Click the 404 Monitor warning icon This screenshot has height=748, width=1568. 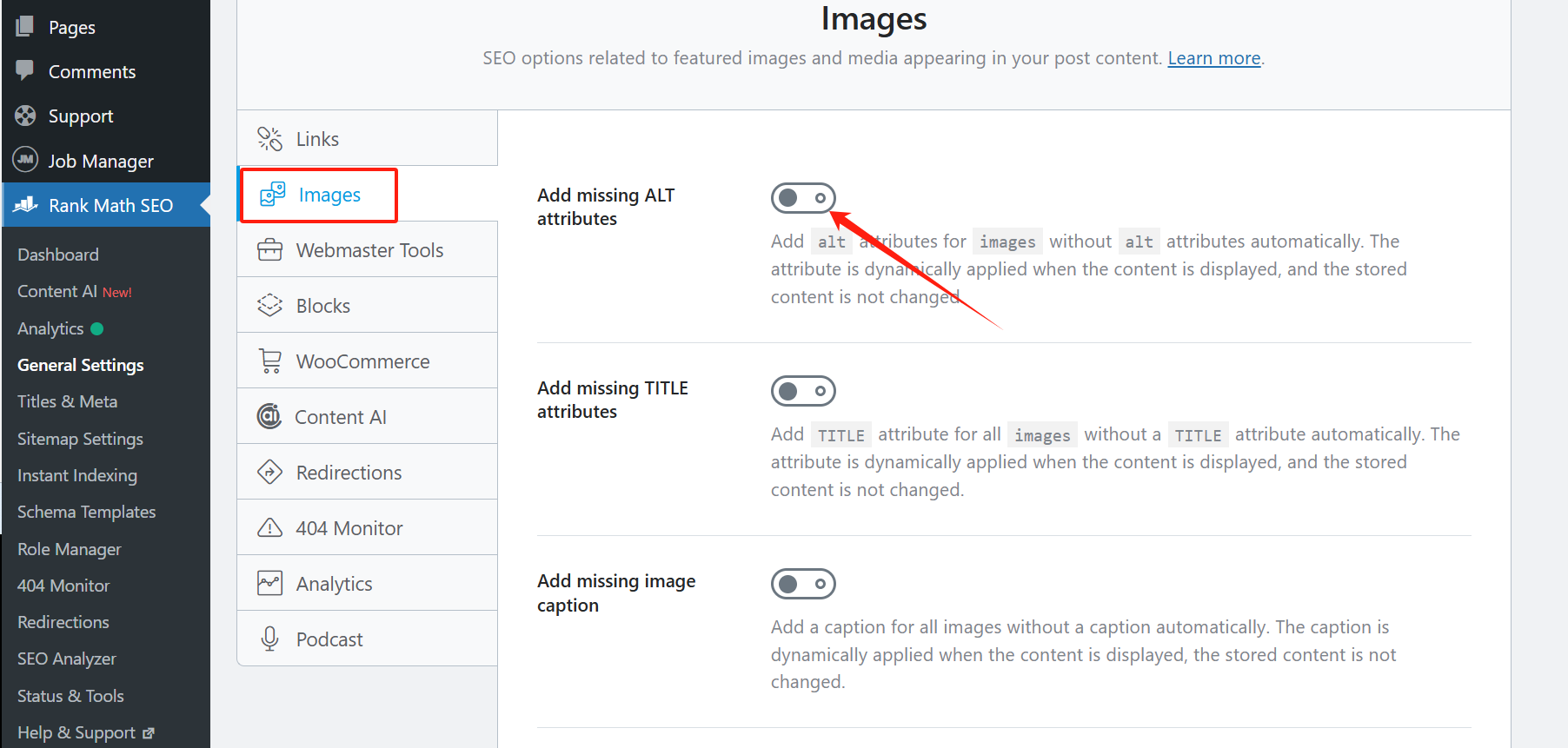click(x=269, y=528)
